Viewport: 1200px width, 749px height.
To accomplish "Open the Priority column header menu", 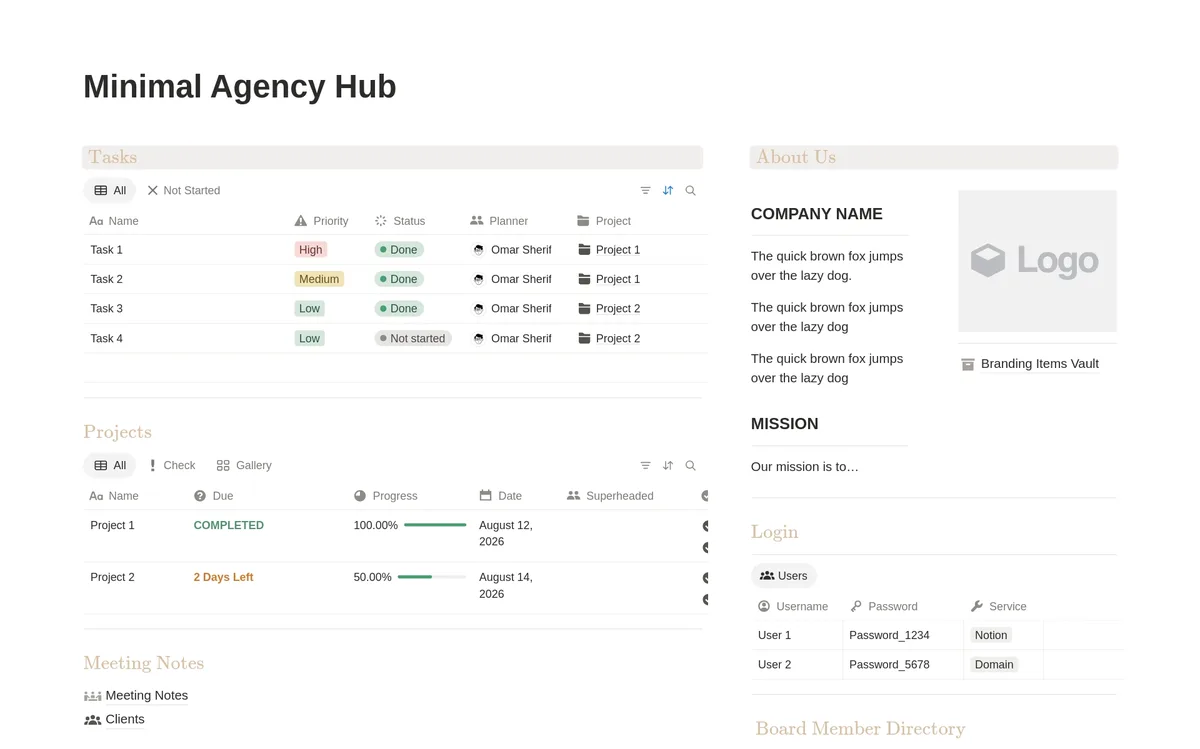I will point(322,221).
